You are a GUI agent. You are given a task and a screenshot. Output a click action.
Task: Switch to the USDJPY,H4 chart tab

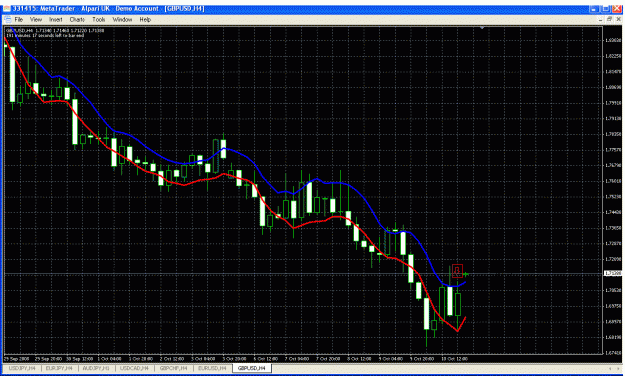pyautogui.click(x=22, y=368)
